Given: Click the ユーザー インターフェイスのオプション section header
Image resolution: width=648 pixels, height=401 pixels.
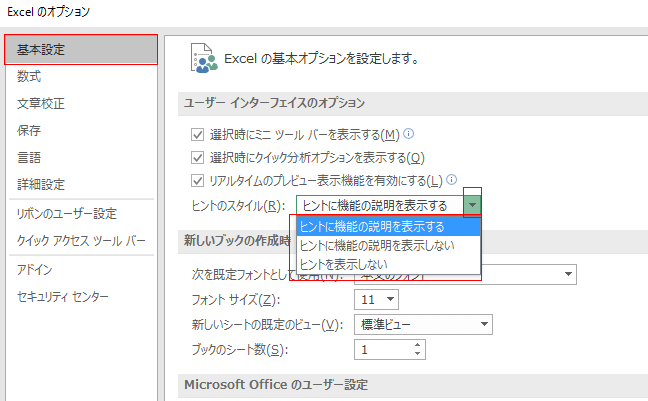Looking at the screenshot, I should pyautogui.click(x=274, y=103).
